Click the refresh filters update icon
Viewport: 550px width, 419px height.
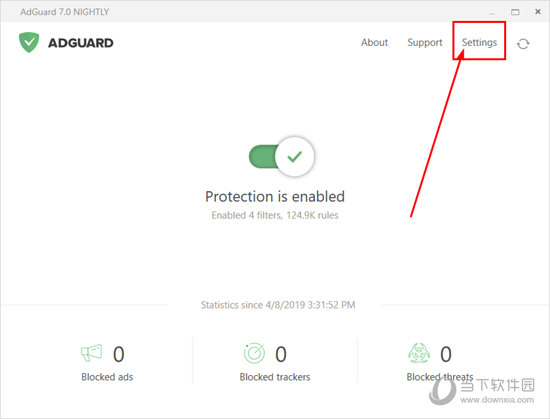pos(523,44)
